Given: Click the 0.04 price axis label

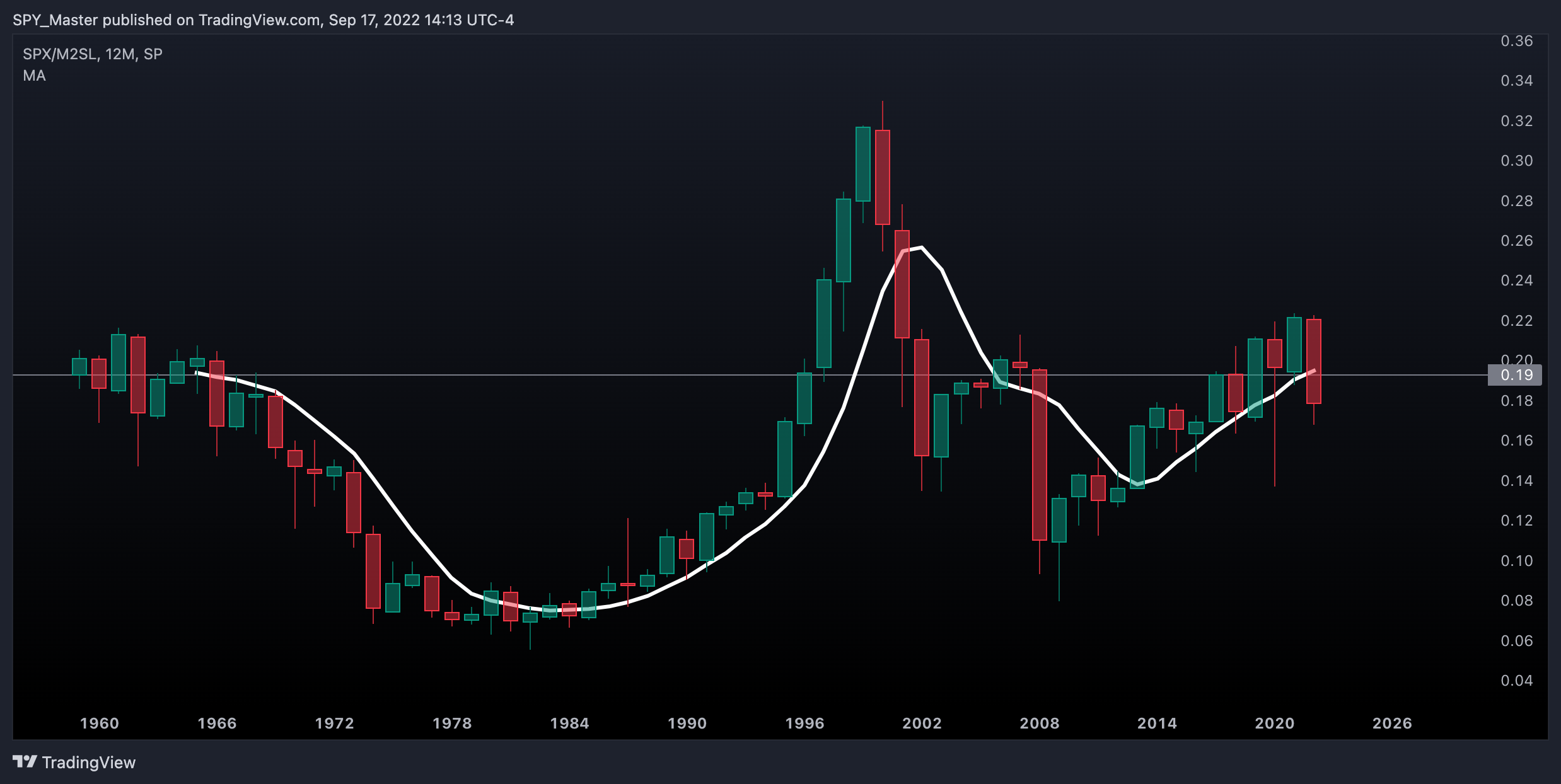Looking at the screenshot, I should coord(1516,681).
